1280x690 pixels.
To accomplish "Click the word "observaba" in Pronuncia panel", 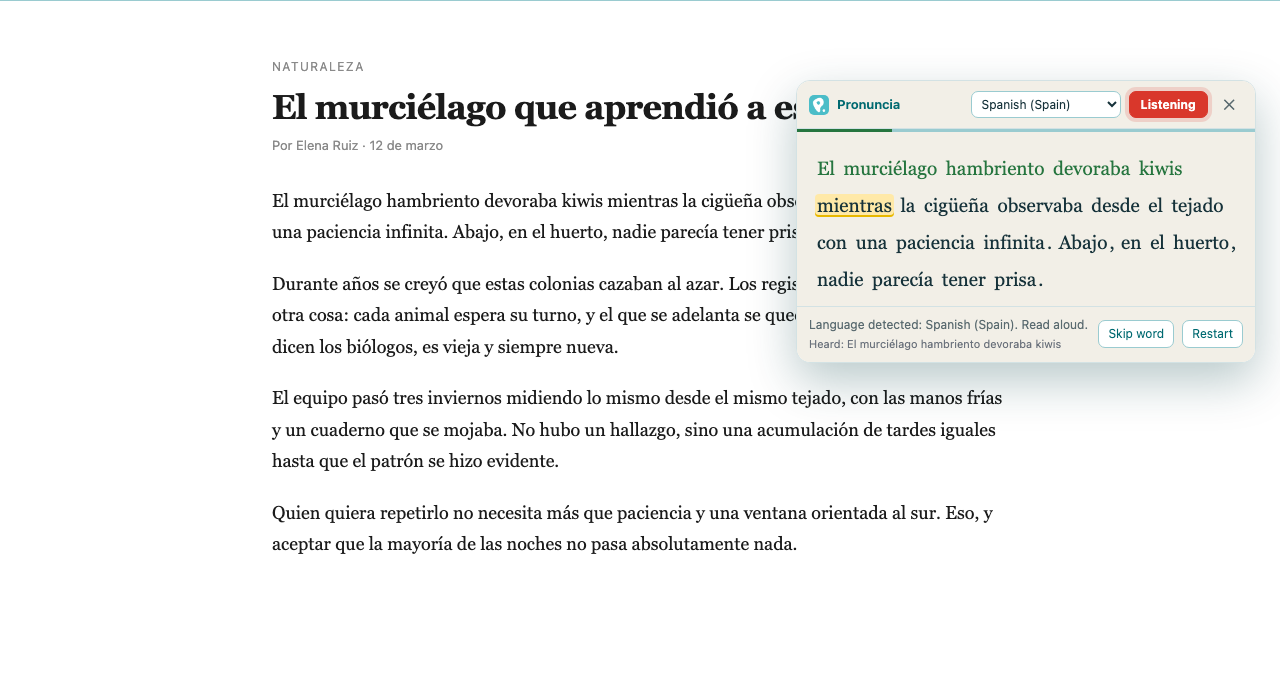I will [x=1040, y=206].
